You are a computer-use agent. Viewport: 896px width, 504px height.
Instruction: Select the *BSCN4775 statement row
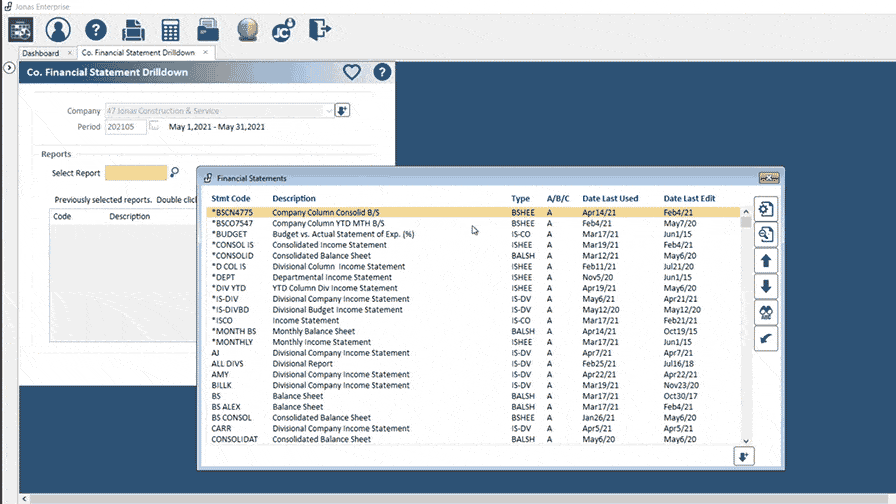473,213
